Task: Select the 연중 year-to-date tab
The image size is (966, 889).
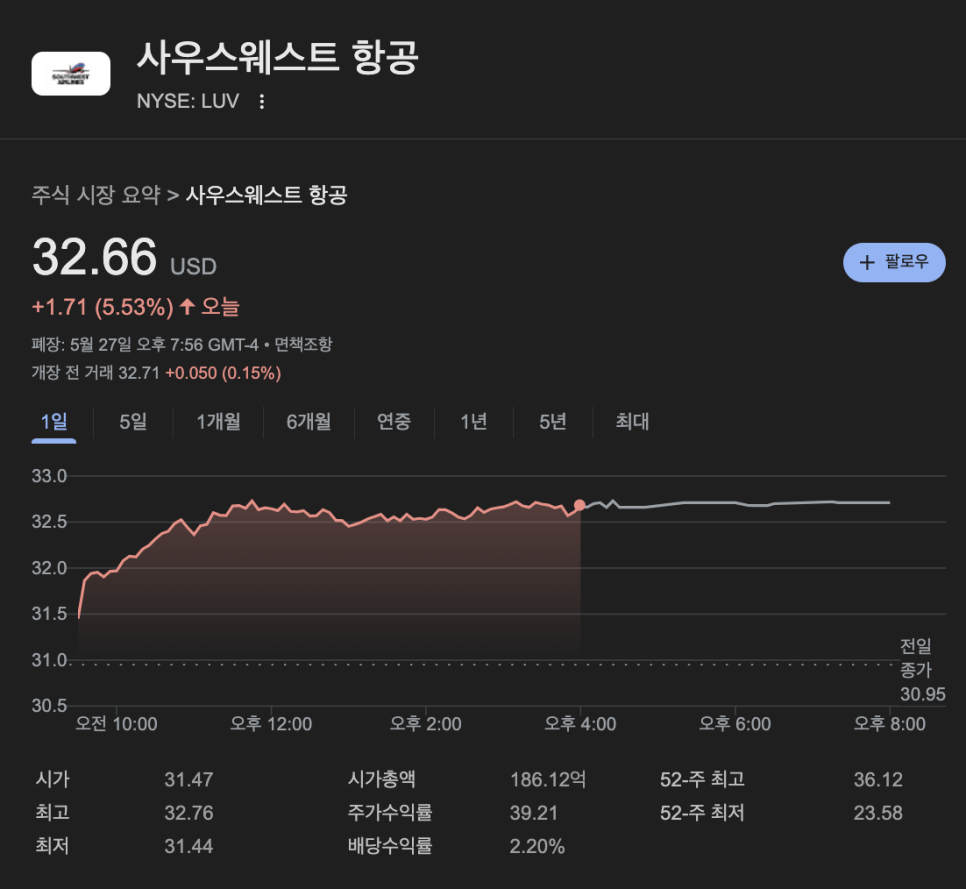Action: pyautogui.click(x=394, y=422)
